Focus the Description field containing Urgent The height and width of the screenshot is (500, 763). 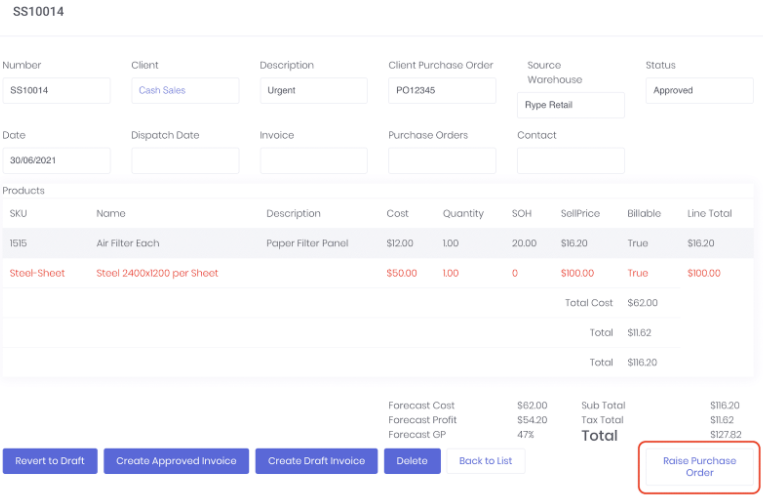pos(313,90)
